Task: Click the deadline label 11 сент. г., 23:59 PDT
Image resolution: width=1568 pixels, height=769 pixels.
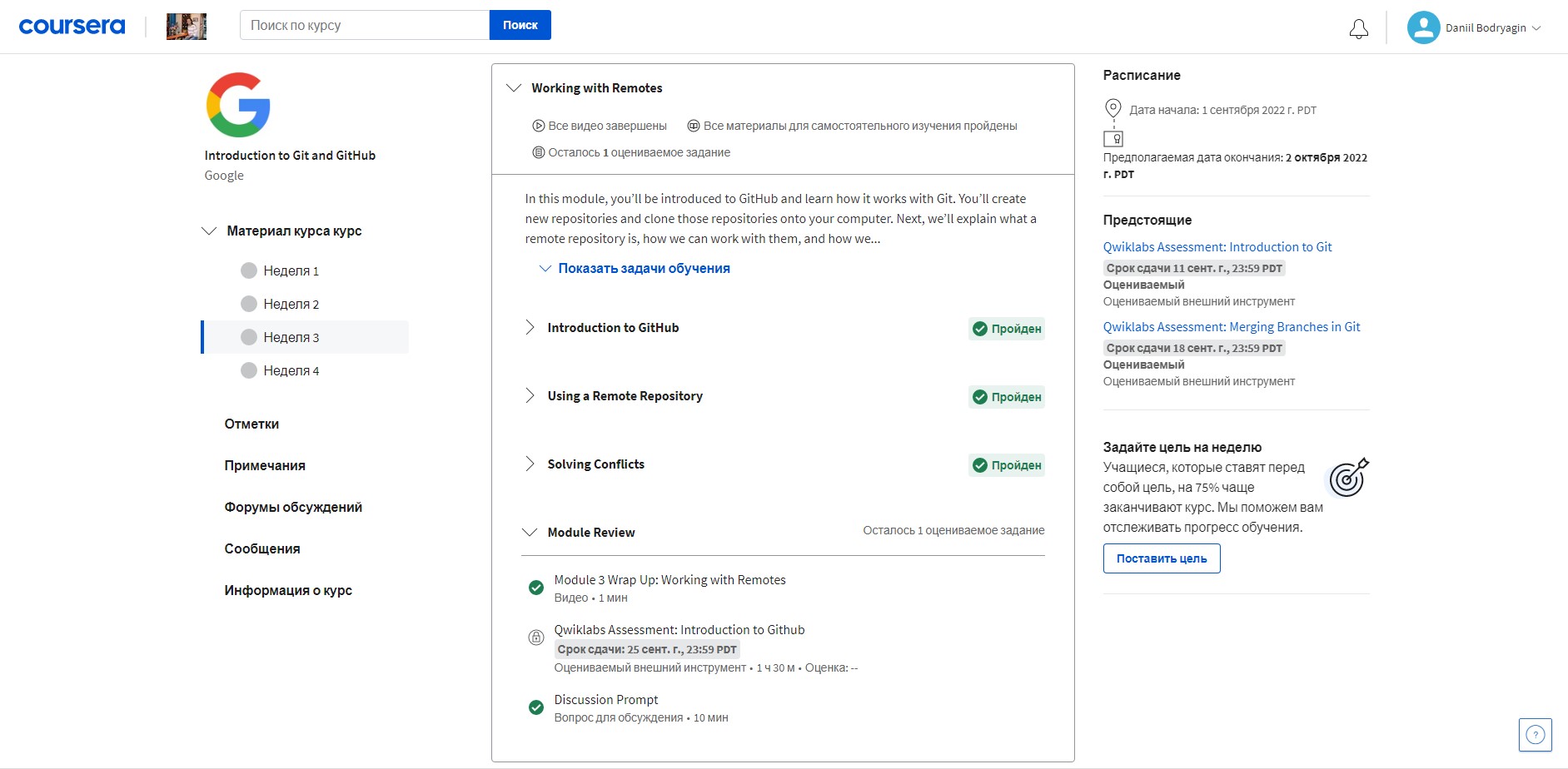Action: [x=1194, y=268]
